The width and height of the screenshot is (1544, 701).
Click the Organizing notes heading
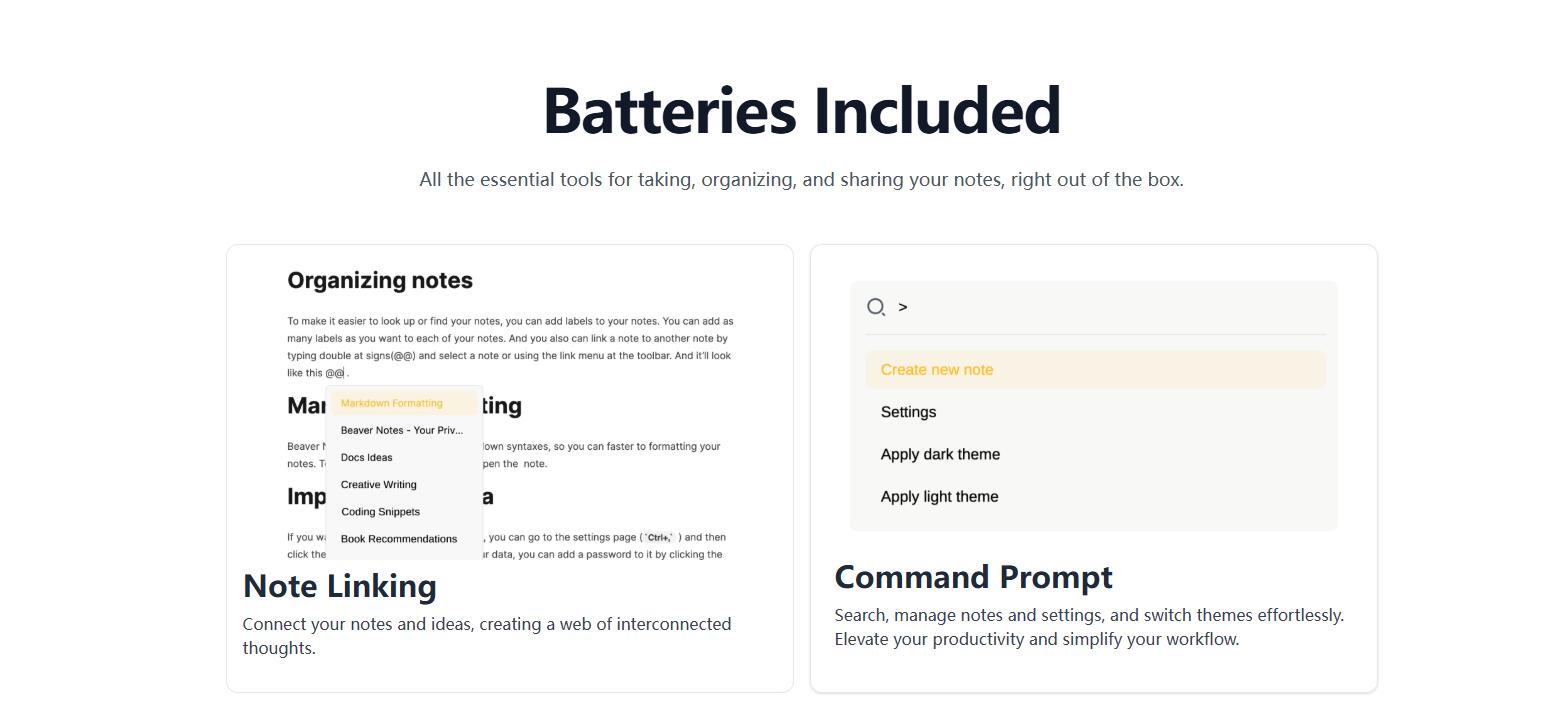point(380,281)
